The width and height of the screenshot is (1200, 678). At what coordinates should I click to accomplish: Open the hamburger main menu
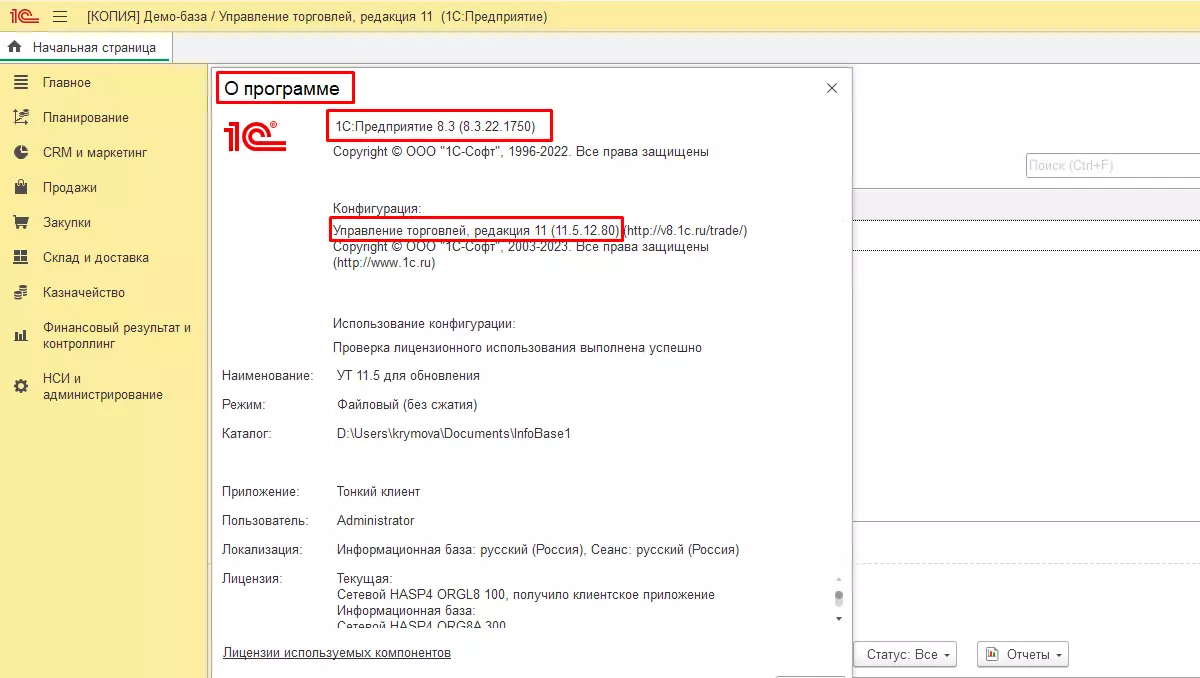tap(60, 17)
